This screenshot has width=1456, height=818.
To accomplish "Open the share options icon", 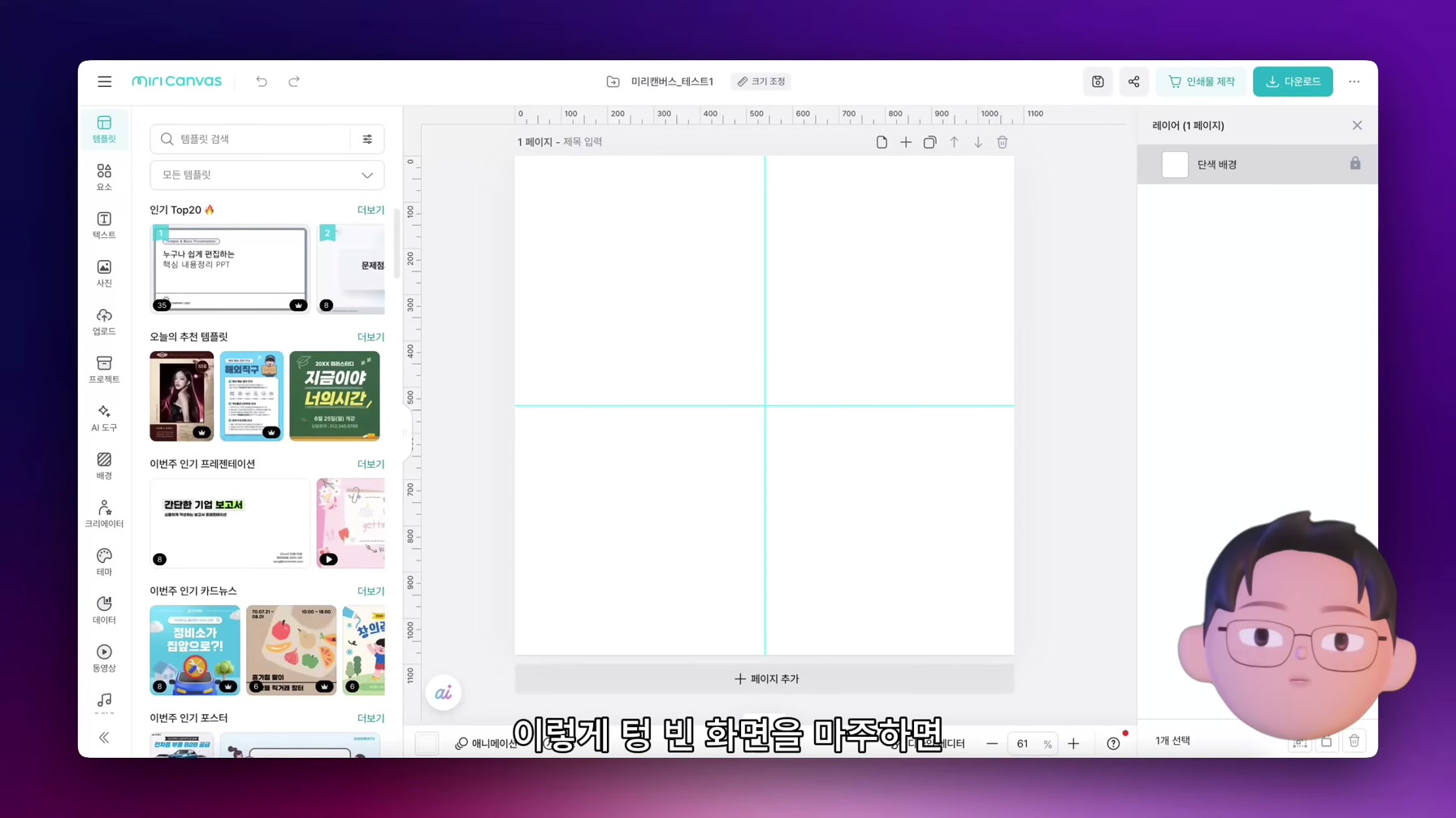I will tap(1134, 81).
